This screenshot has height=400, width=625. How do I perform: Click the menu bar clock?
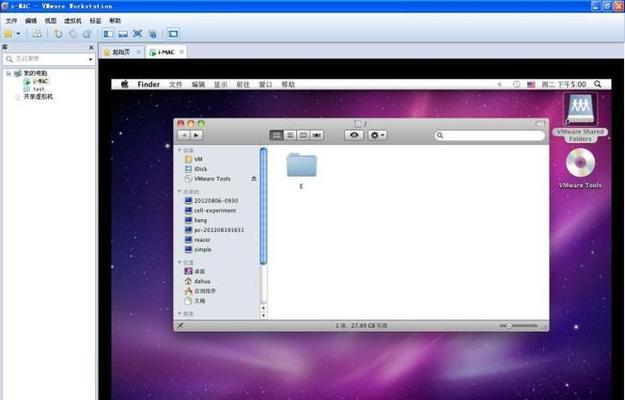(564, 84)
